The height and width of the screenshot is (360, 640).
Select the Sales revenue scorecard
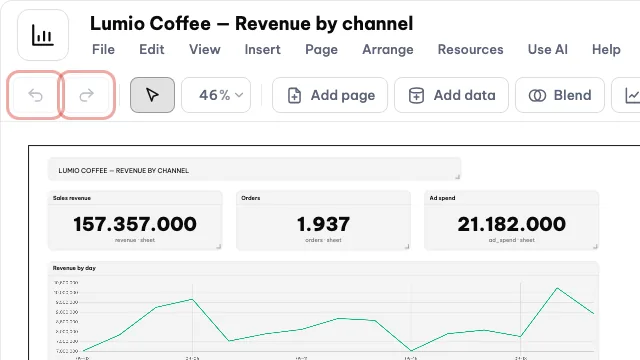(x=135, y=220)
